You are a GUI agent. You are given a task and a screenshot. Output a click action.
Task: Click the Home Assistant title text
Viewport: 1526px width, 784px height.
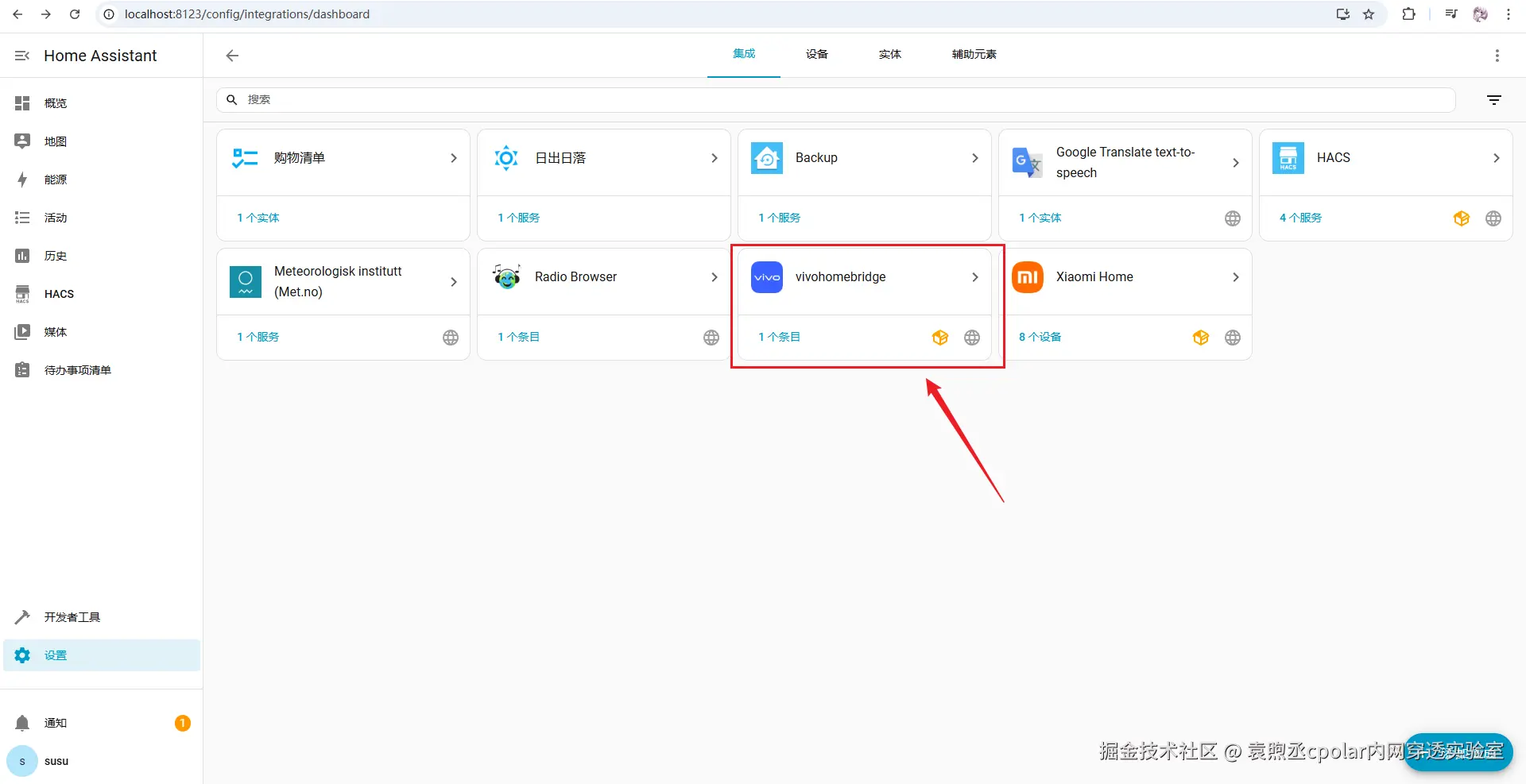[x=100, y=56]
